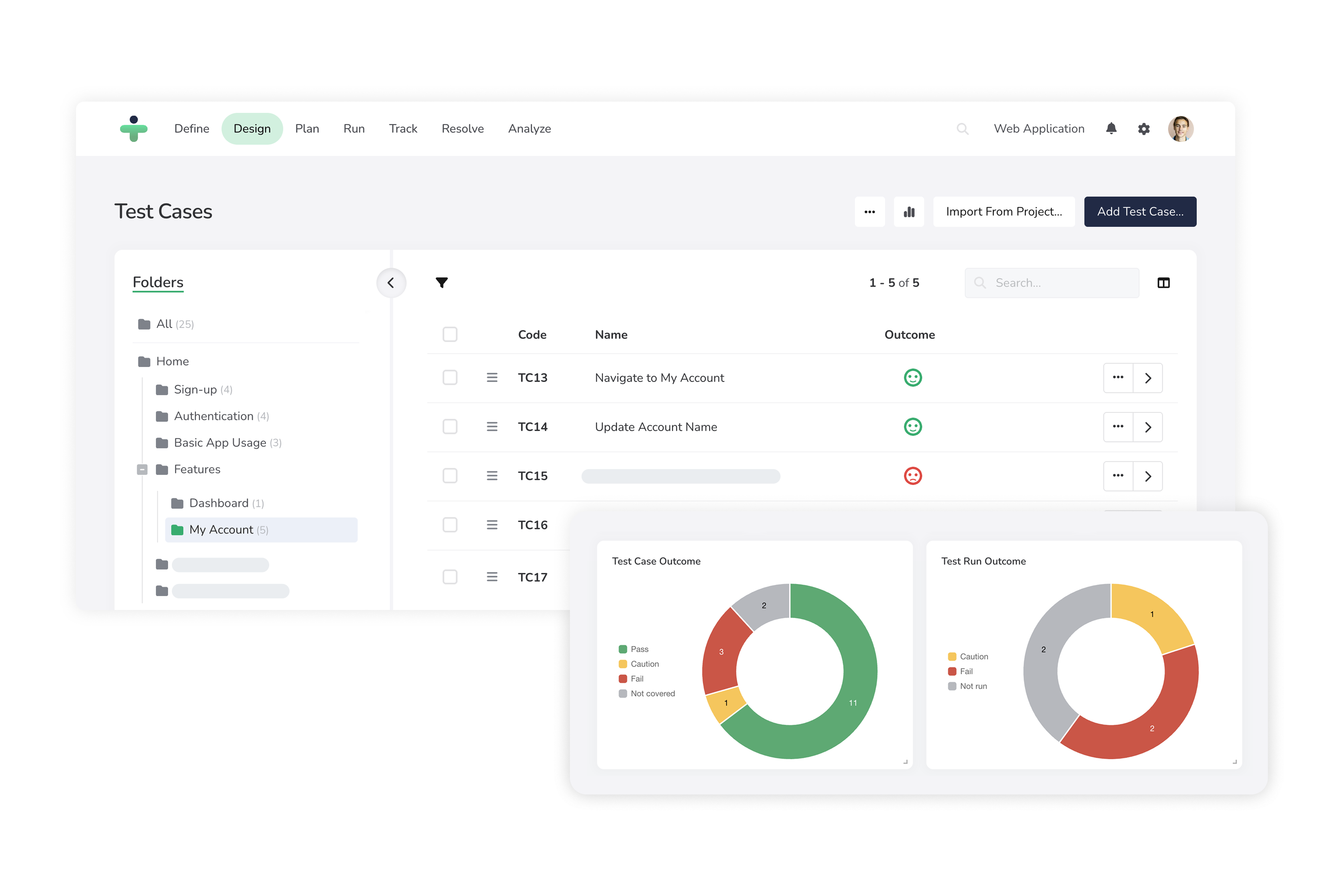This screenshot has height=896, width=1344.
Task: Select the My Account folder
Action: point(222,529)
